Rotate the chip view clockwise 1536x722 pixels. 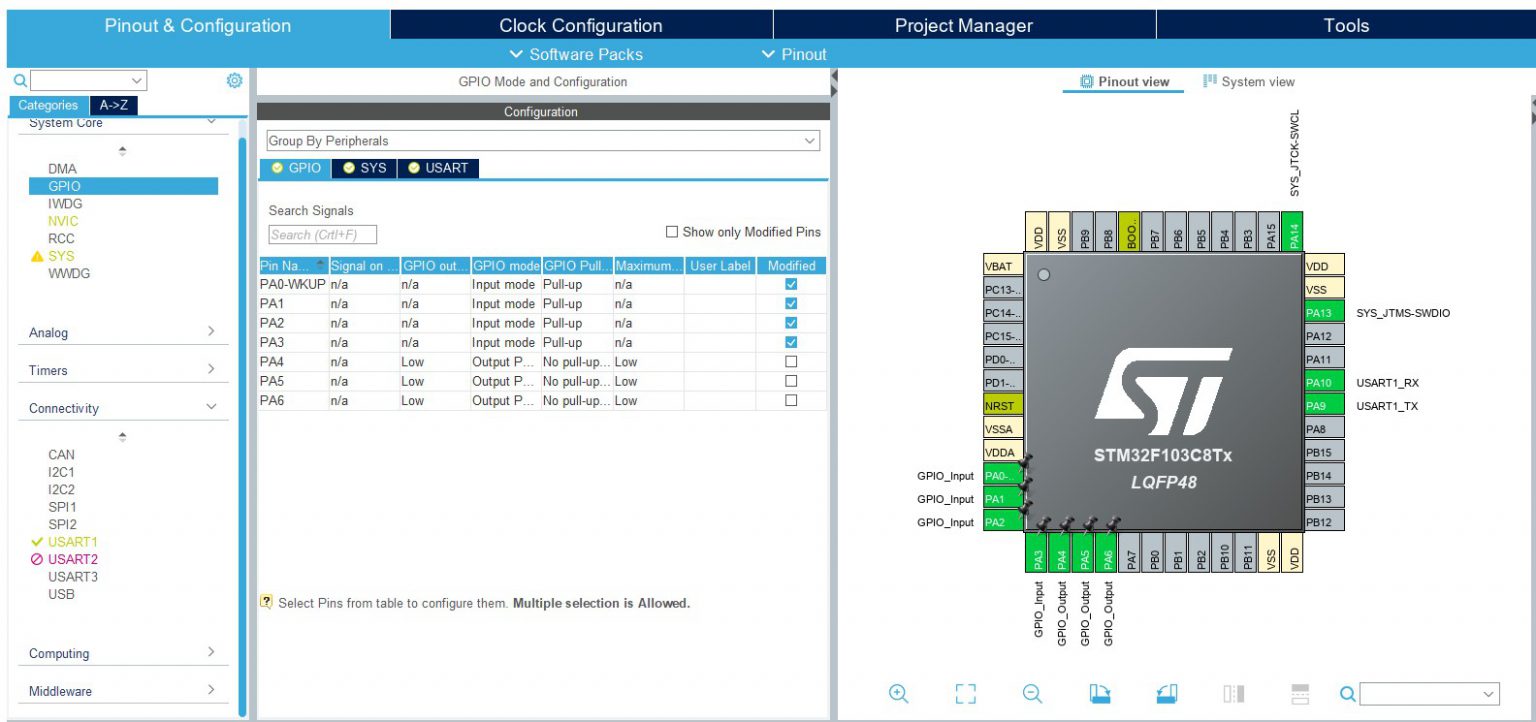click(1100, 694)
